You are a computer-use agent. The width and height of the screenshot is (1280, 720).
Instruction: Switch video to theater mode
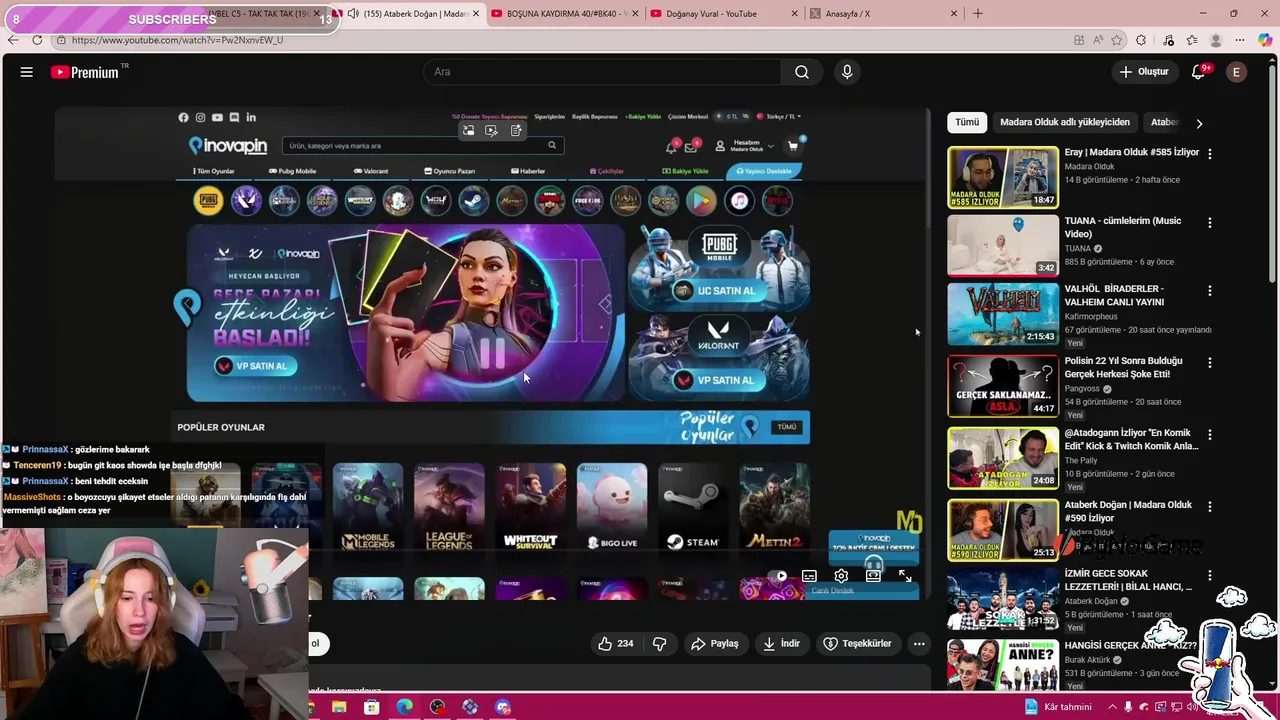[x=873, y=576]
